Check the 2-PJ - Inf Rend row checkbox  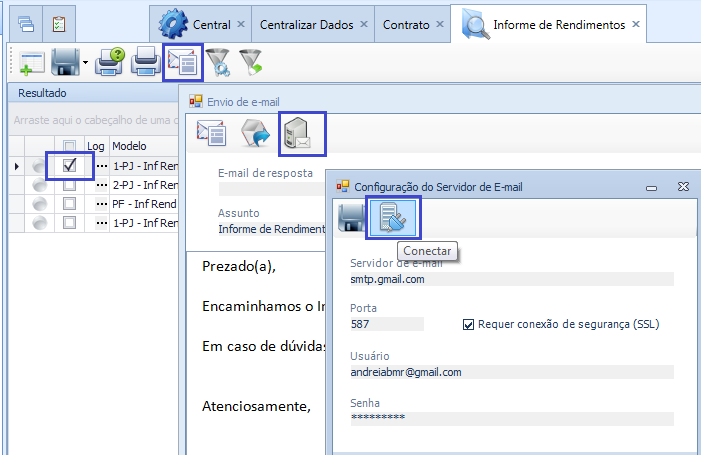[69, 185]
